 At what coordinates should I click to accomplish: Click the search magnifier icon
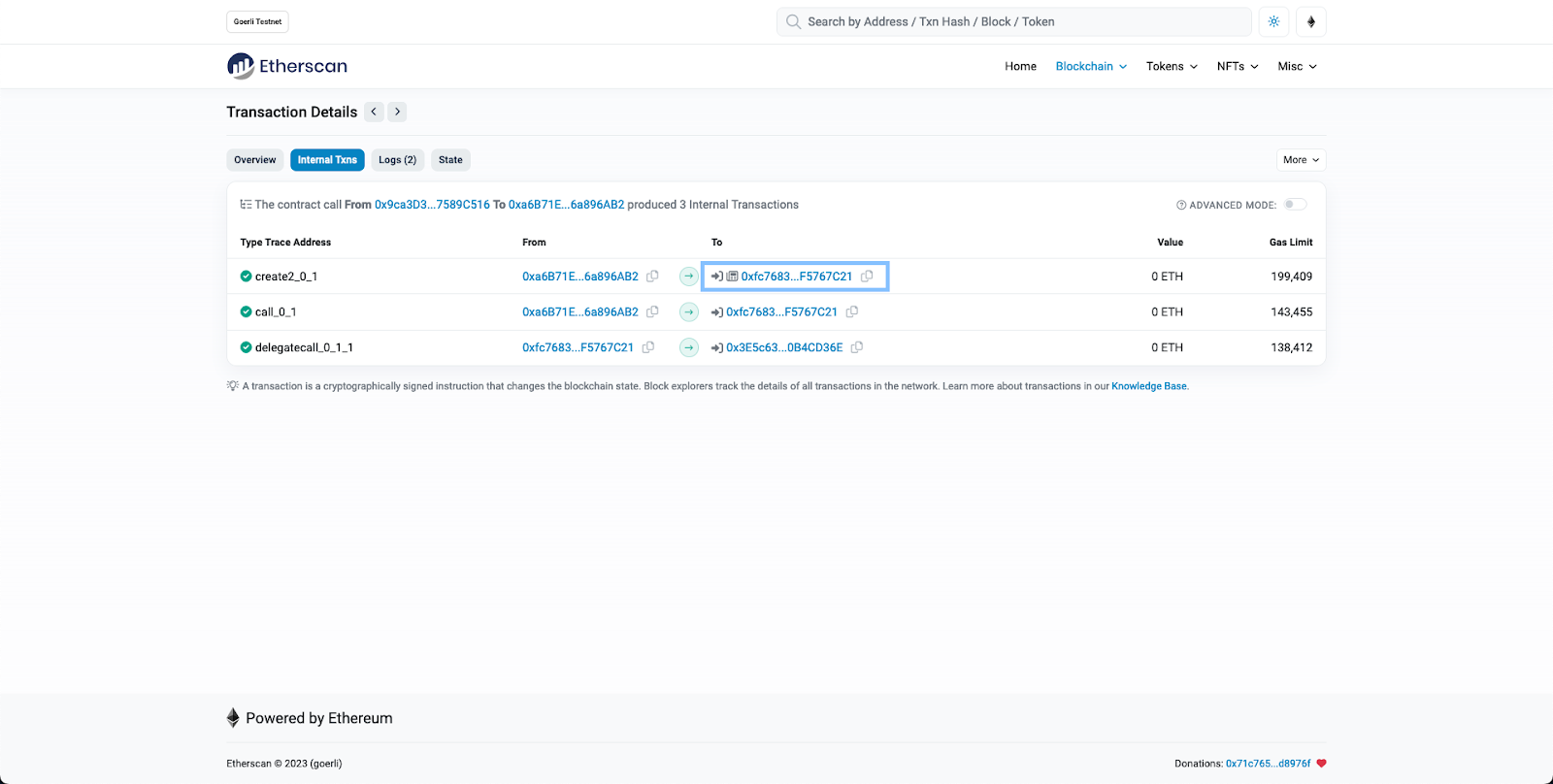click(x=793, y=21)
